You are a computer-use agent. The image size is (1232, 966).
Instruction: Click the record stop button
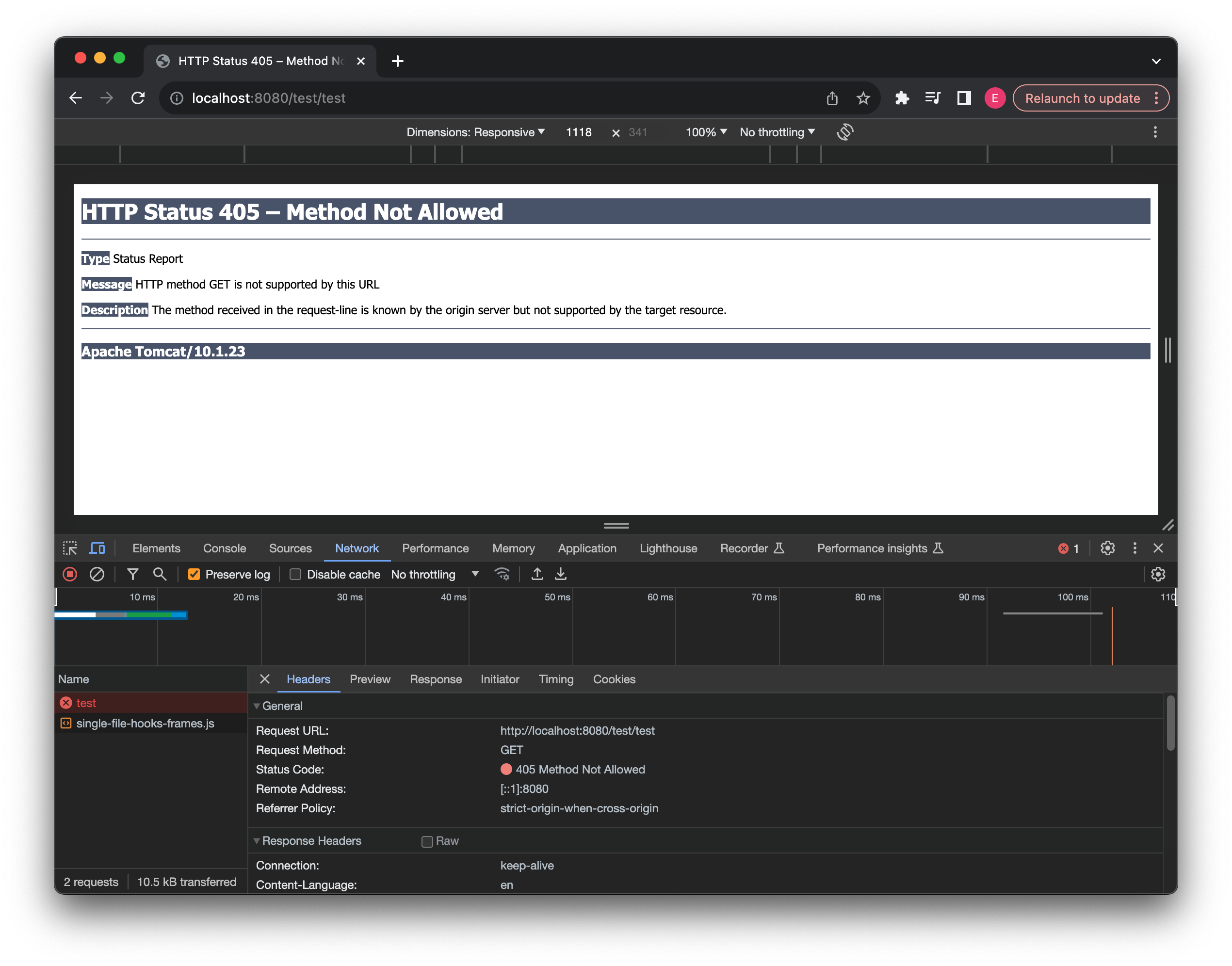coord(70,574)
